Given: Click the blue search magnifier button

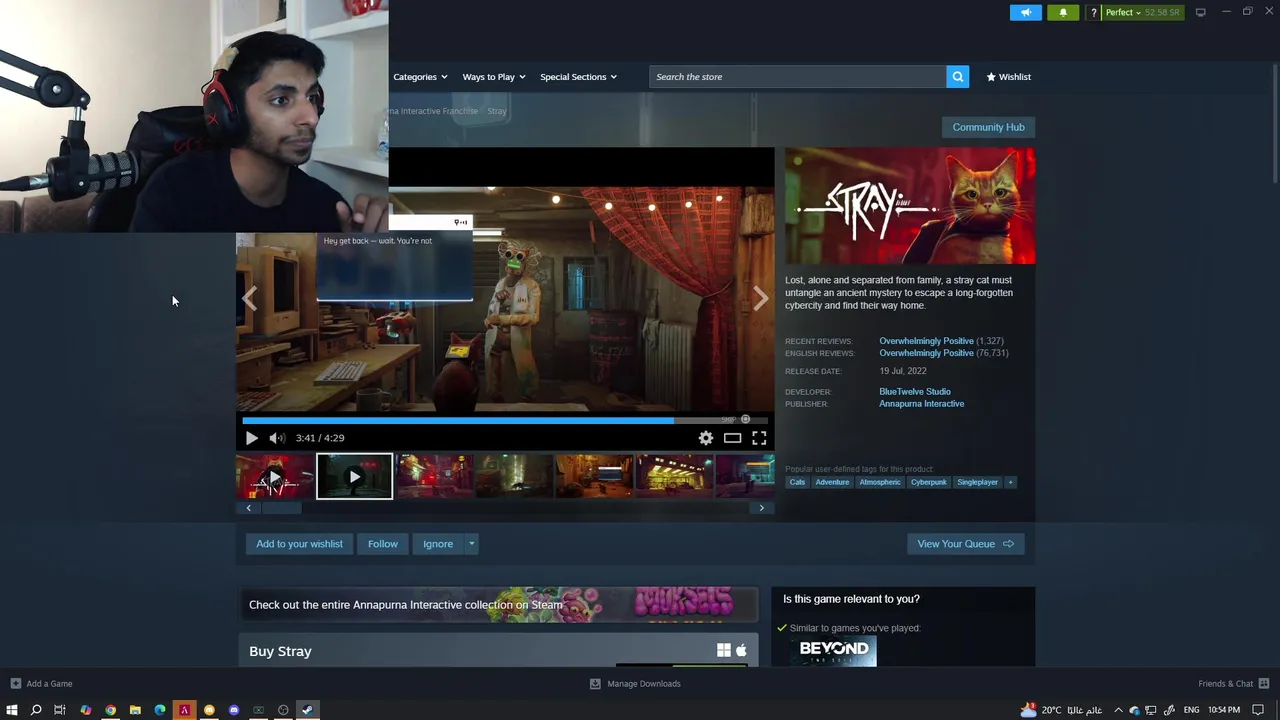Looking at the screenshot, I should (957, 77).
